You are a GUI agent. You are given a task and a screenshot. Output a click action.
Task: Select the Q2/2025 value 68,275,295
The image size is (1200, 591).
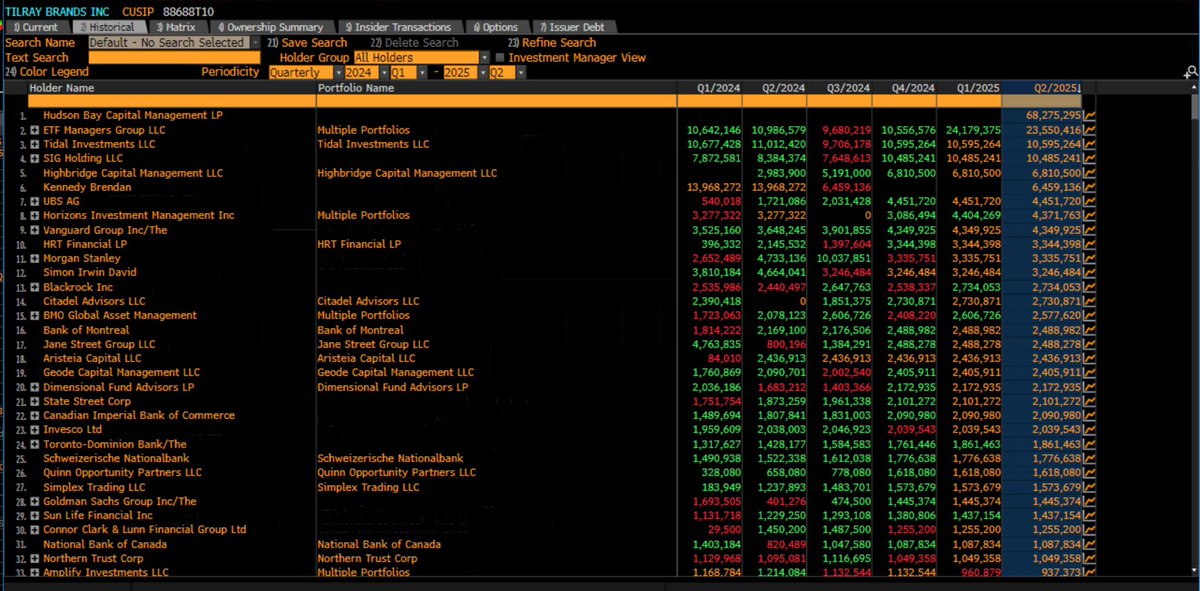[1054, 116]
